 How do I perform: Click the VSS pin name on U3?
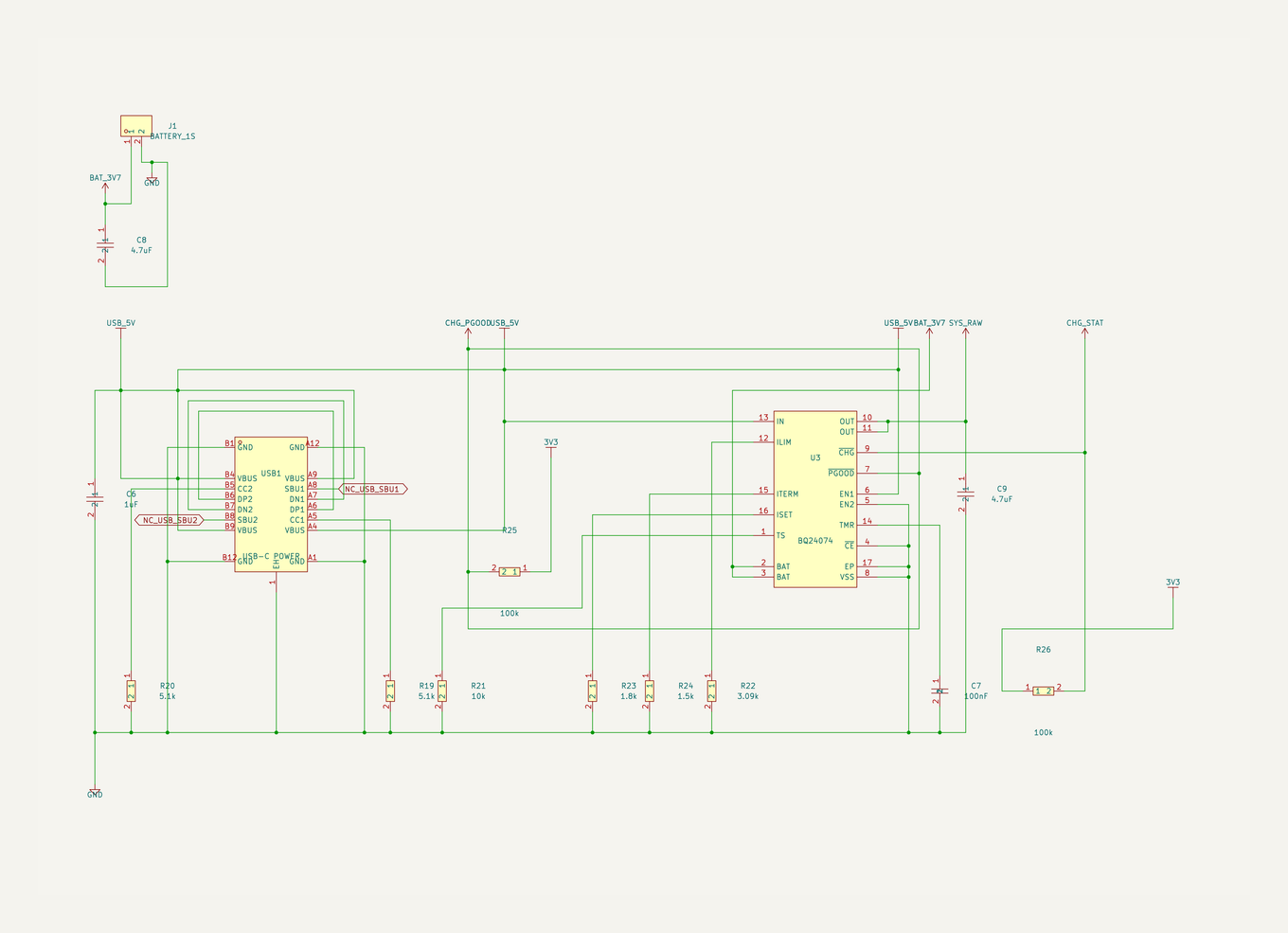[x=847, y=577]
